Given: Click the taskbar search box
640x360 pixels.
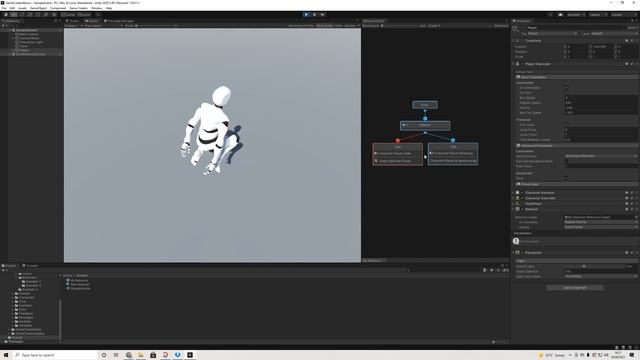Looking at the screenshot, I should point(55,355).
